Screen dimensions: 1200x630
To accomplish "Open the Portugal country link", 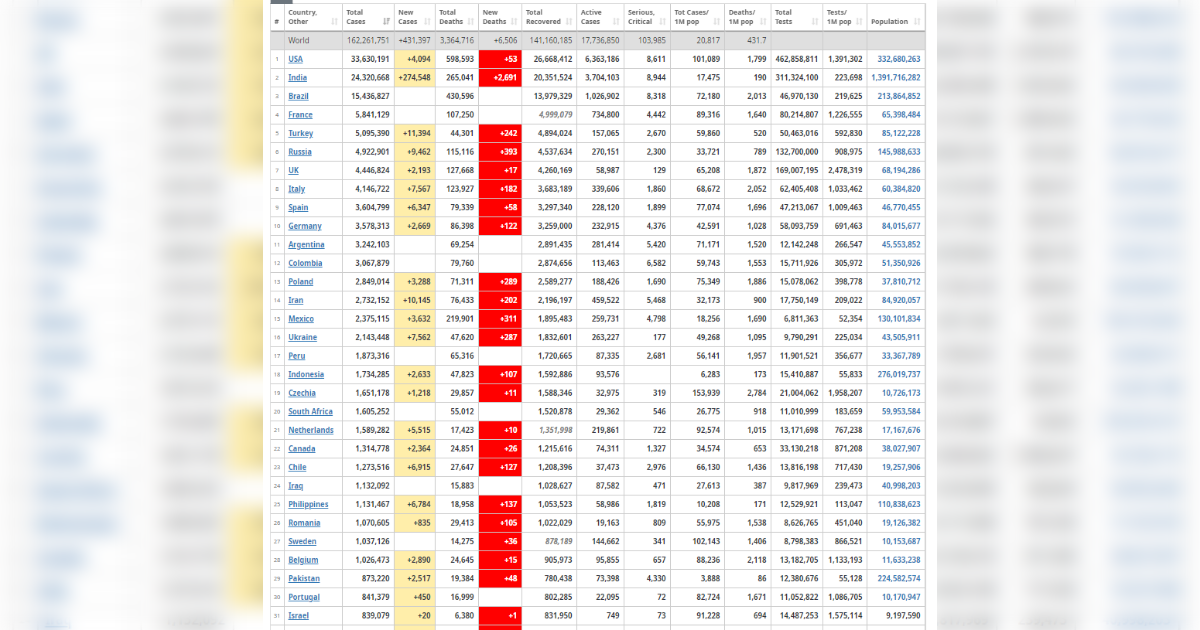I will pyautogui.click(x=304, y=597).
